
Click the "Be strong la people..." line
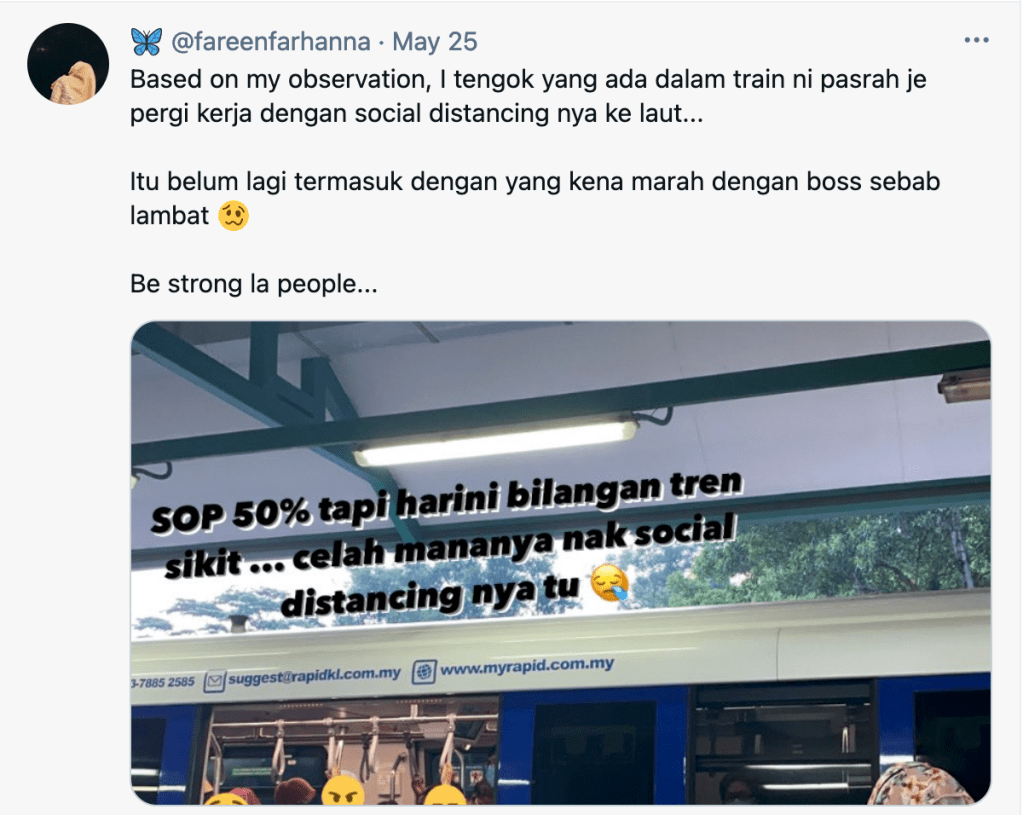point(254,284)
